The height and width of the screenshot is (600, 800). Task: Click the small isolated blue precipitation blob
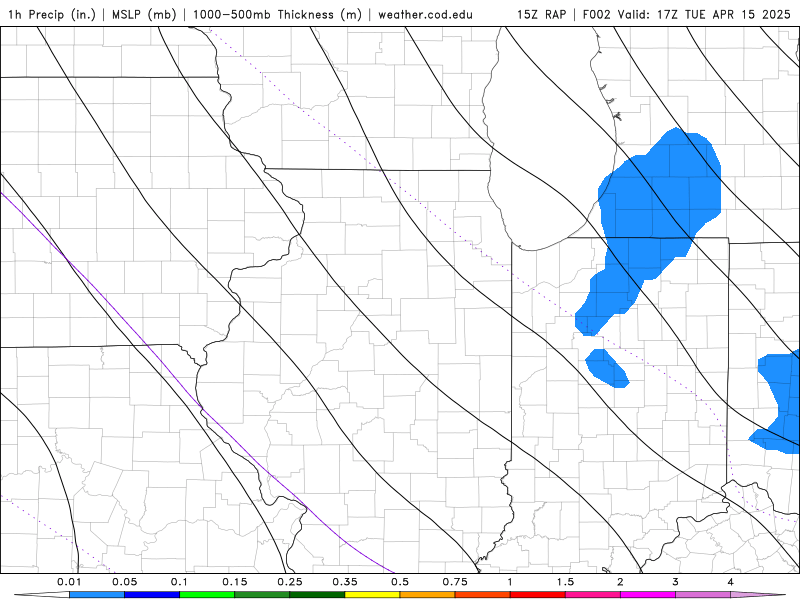coord(606,368)
